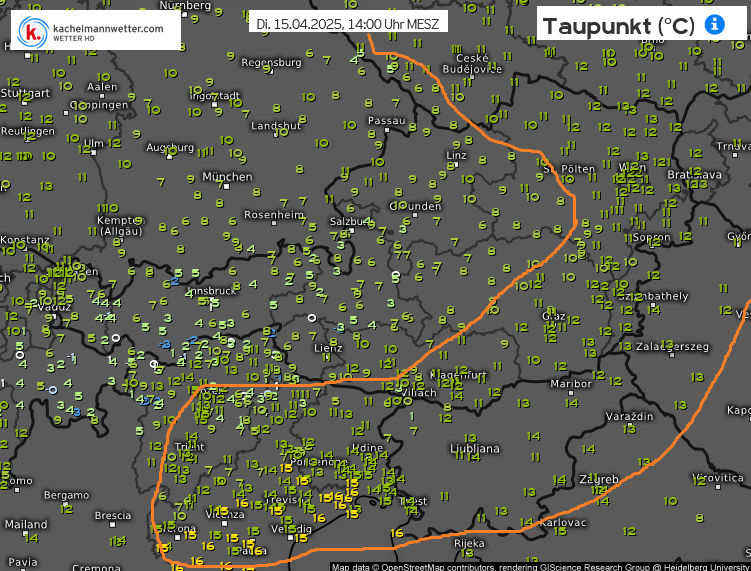This screenshot has height=571, width=751.
Task: Click the Zagreb city label
Action: pyautogui.click(x=600, y=480)
